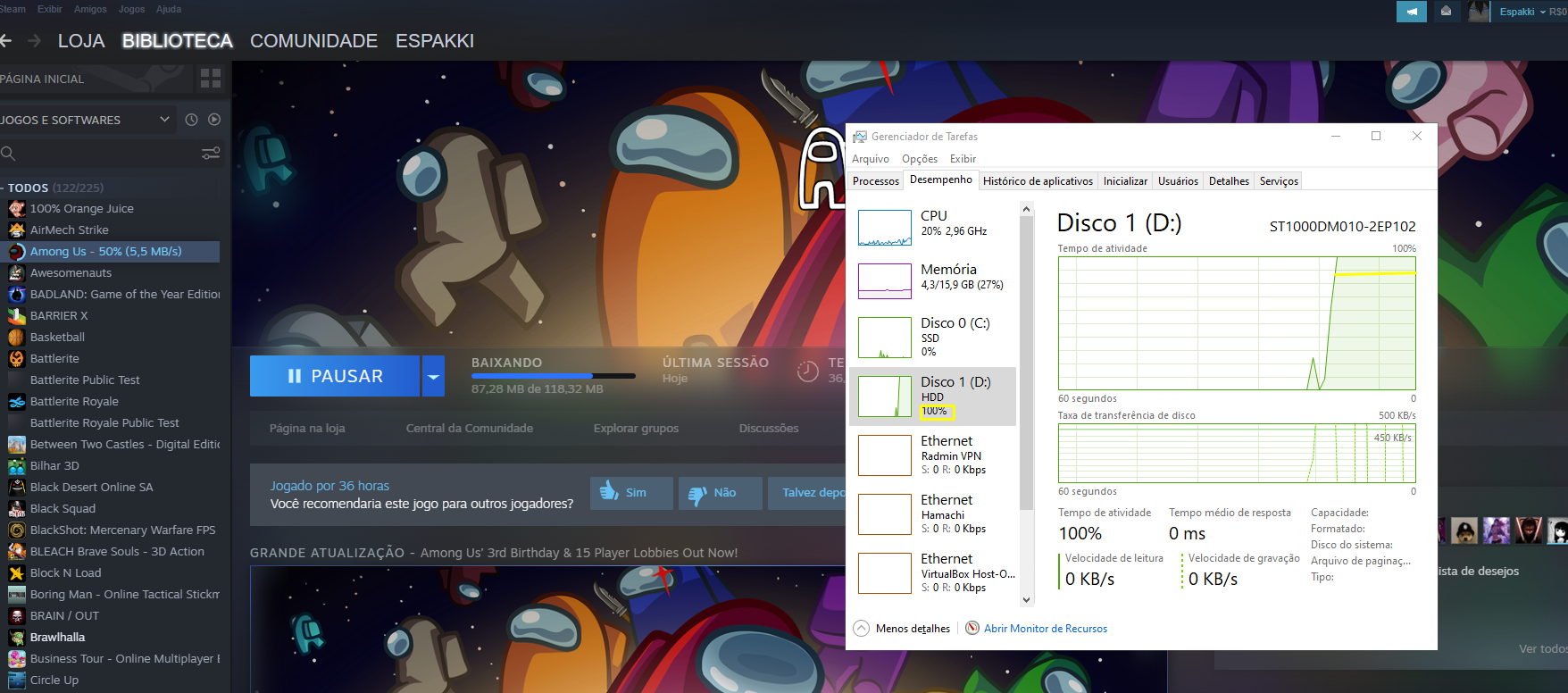Screen dimensions: 1568x693
Task: Click the Task Manager title bar icon
Action: click(x=860, y=137)
